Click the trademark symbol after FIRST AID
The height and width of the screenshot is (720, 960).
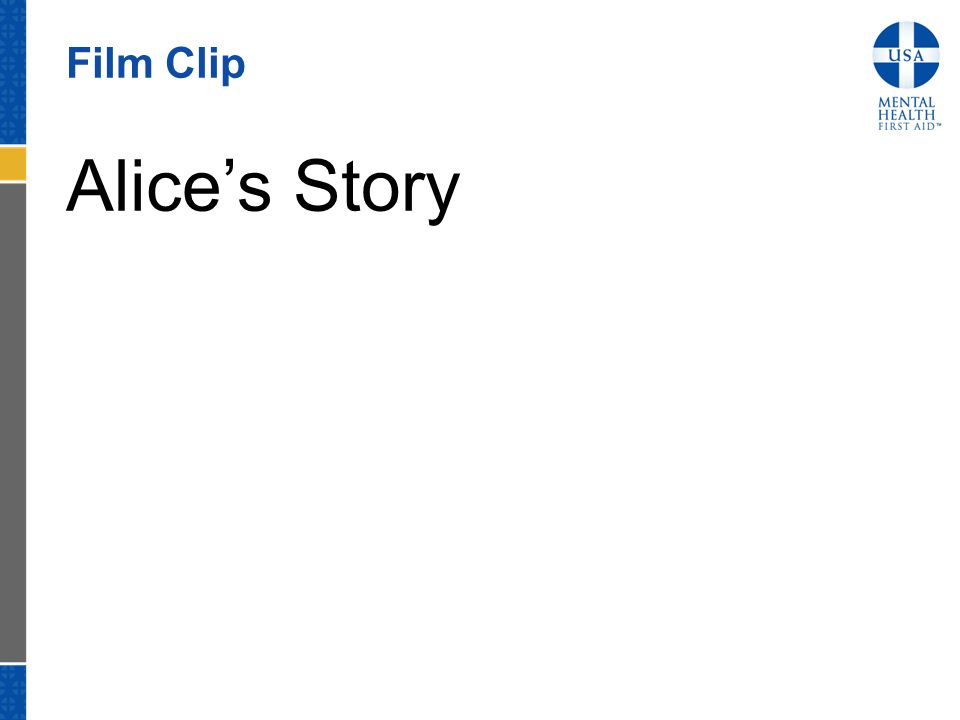coord(938,125)
